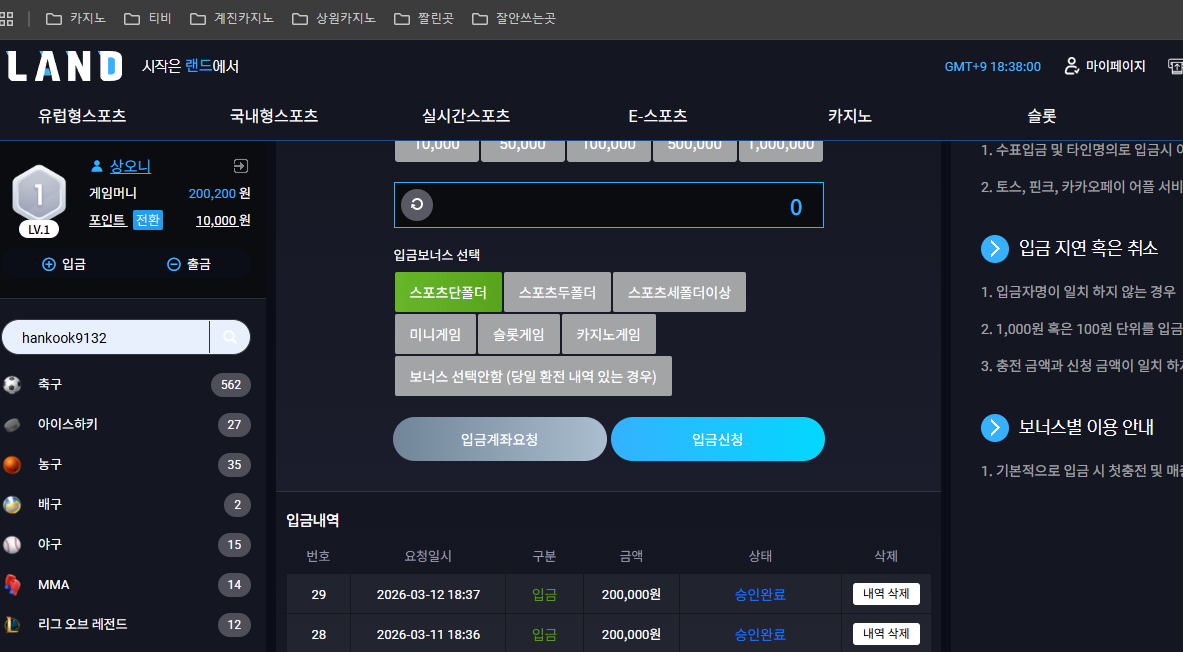This screenshot has width=1183, height=652.
Task: Click the browser apps grid icon
Action: (6, 18)
